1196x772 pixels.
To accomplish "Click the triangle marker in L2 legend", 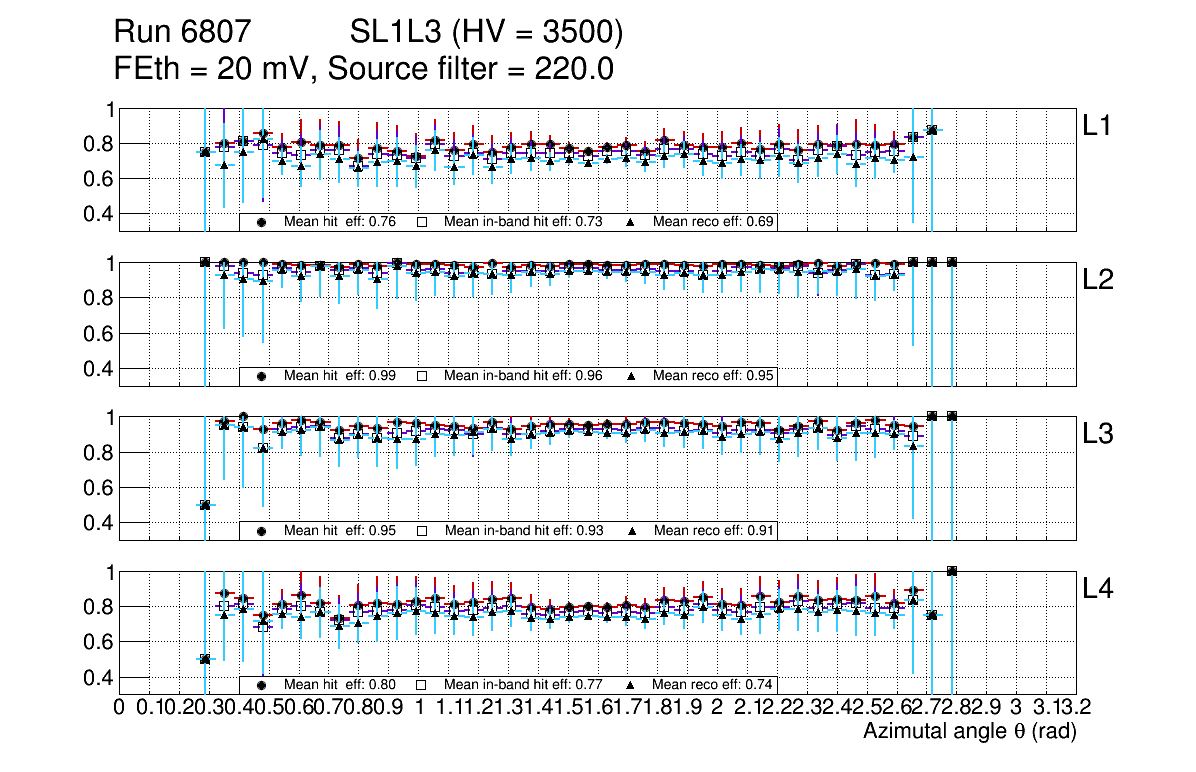I will (632, 376).
